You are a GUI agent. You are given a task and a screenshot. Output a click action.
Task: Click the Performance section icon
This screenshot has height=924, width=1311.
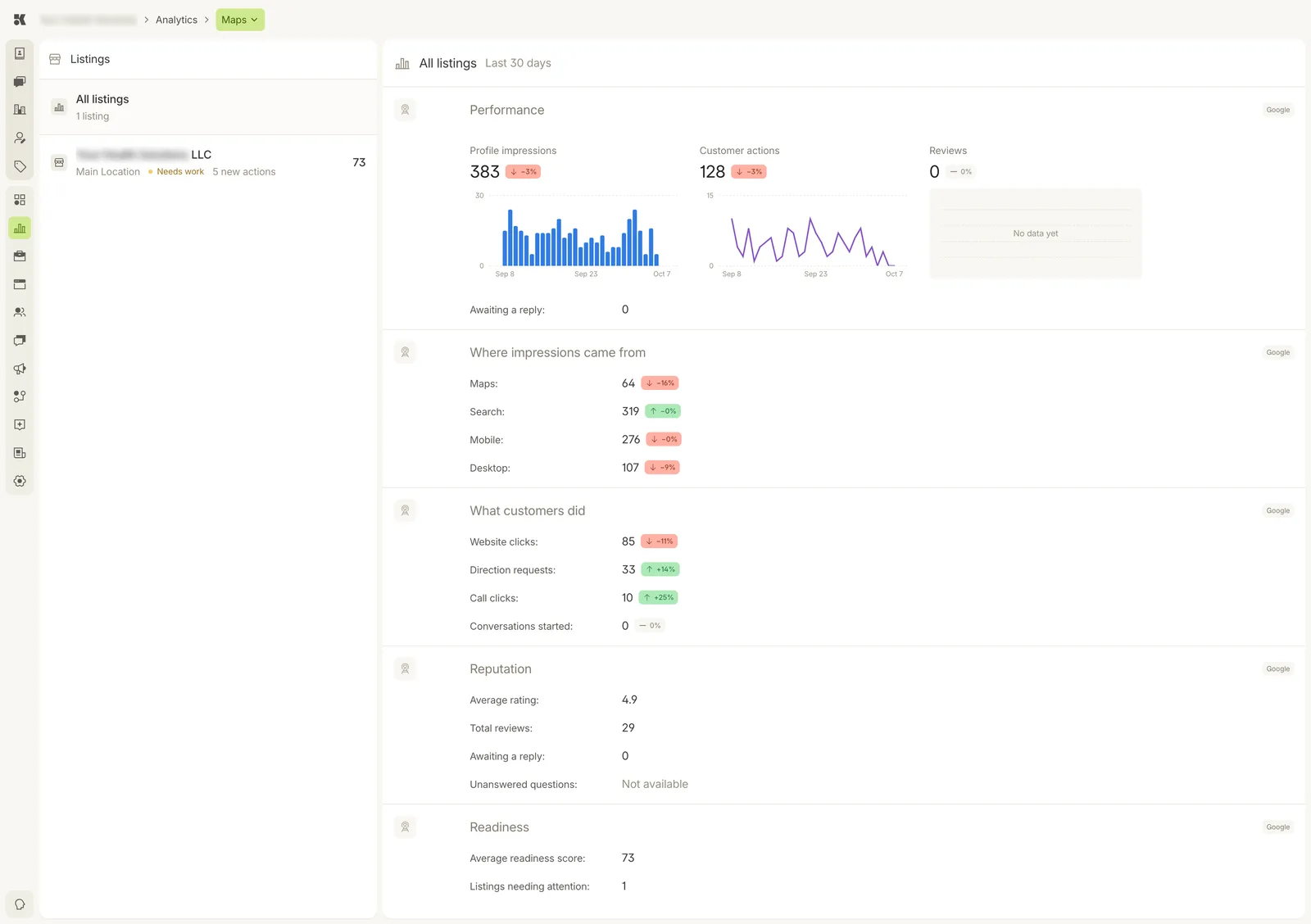coord(405,110)
